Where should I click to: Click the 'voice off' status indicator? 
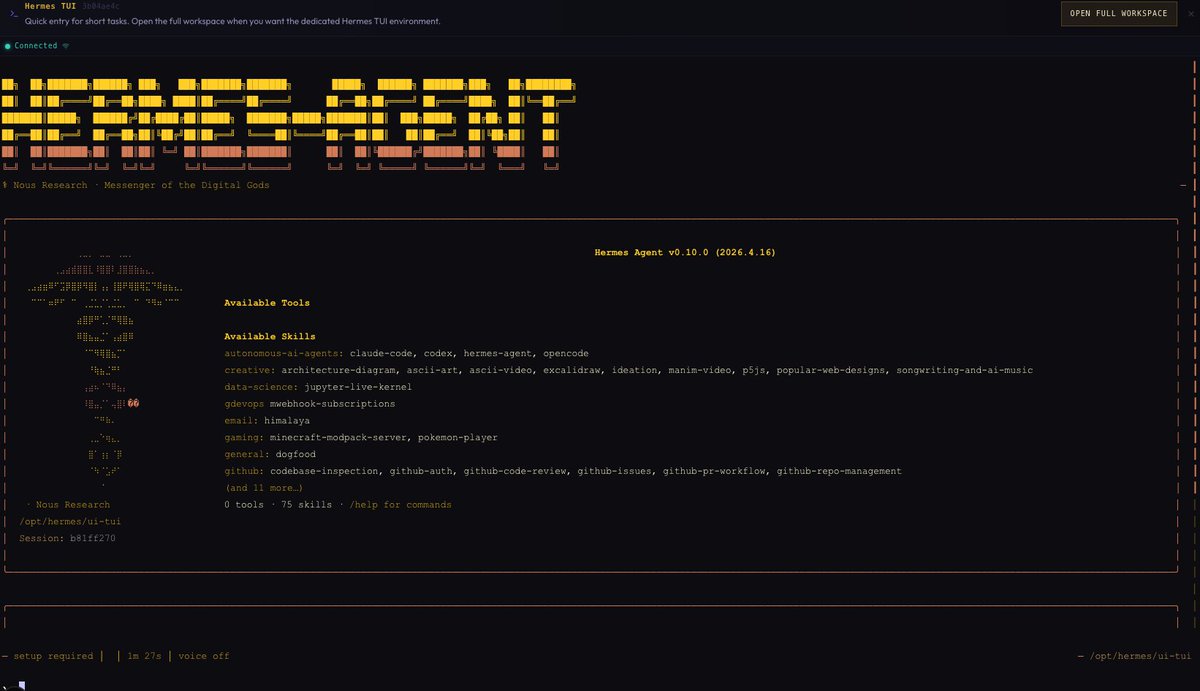coord(204,657)
